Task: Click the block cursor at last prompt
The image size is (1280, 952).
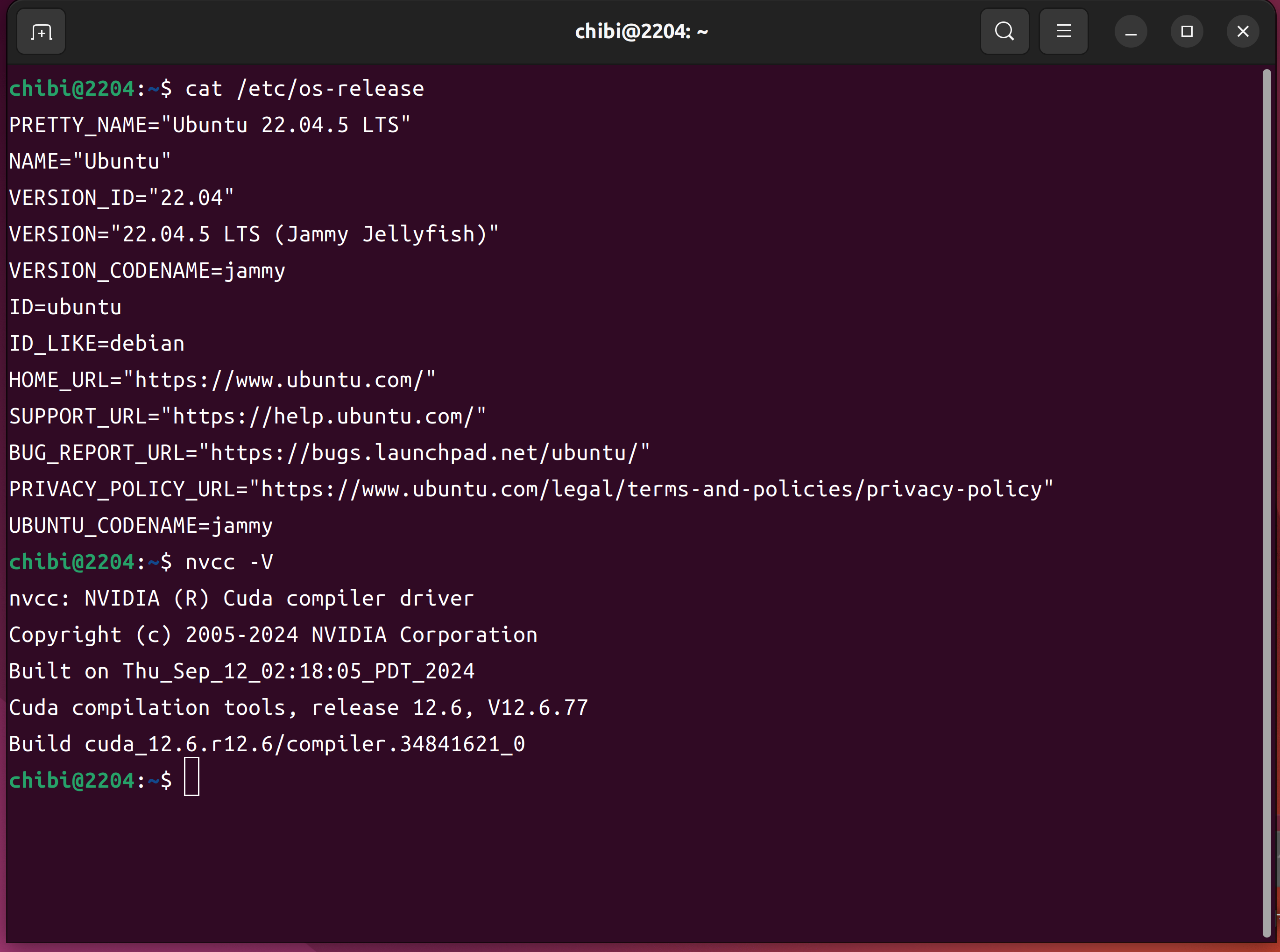Action: point(191,777)
